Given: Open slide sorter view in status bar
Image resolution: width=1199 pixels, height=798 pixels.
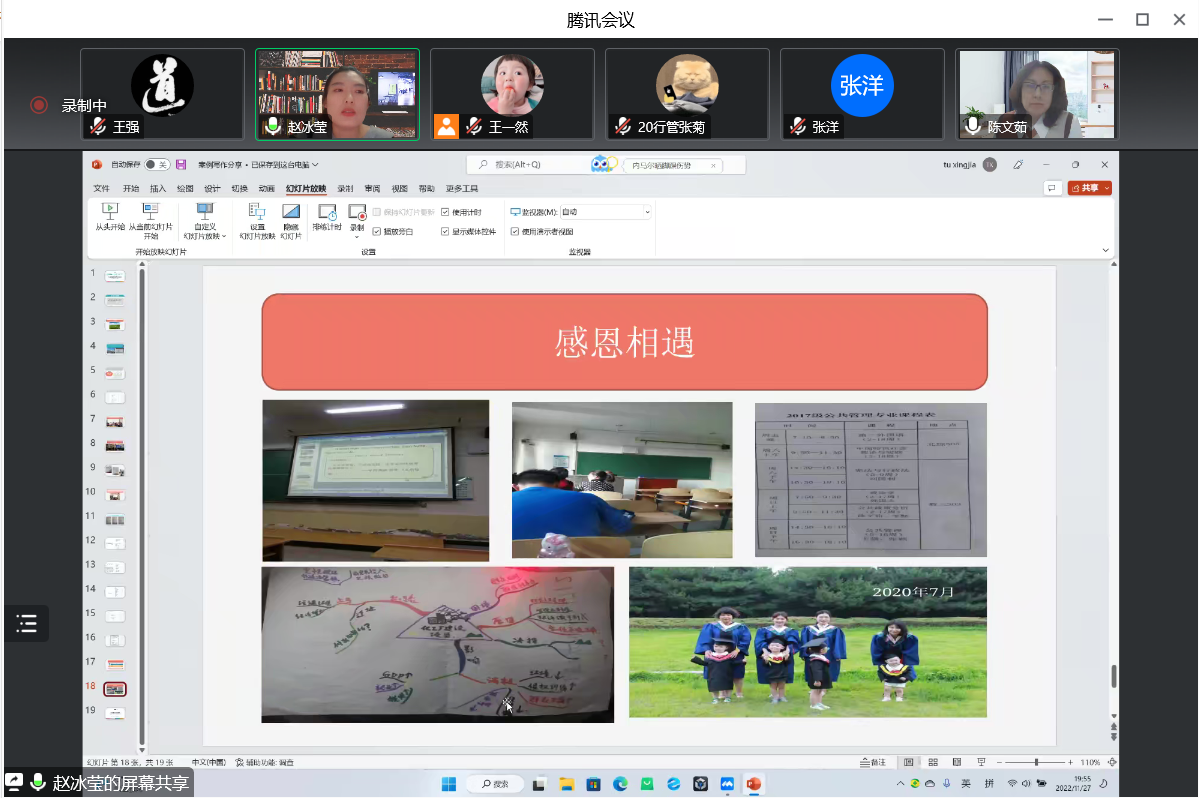Looking at the screenshot, I should click(x=932, y=762).
